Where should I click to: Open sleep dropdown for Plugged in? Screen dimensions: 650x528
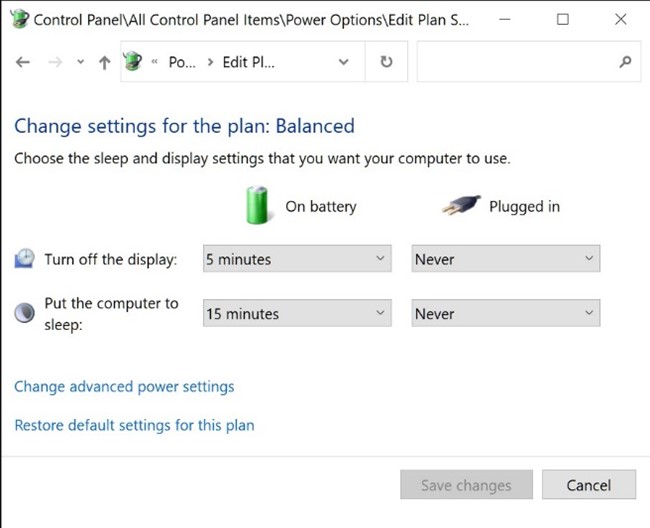point(506,313)
